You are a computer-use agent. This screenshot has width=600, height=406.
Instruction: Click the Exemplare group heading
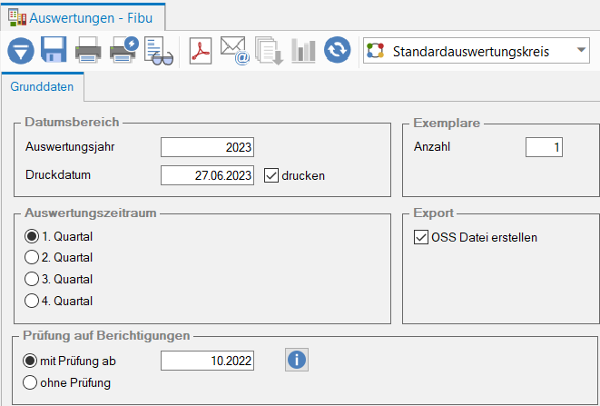point(447,123)
